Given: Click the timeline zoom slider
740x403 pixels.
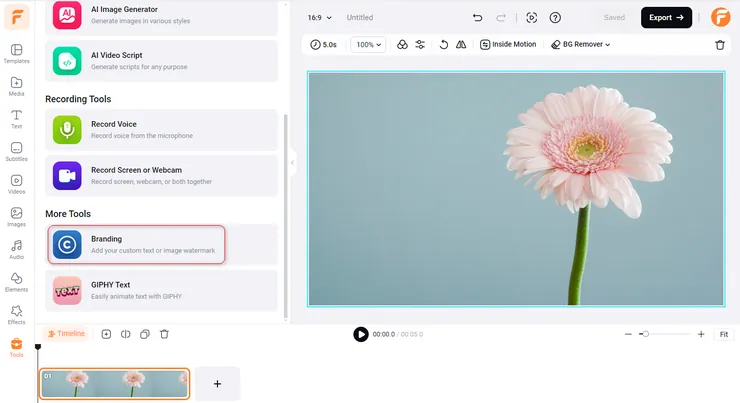Looking at the screenshot, I should pyautogui.click(x=664, y=334).
